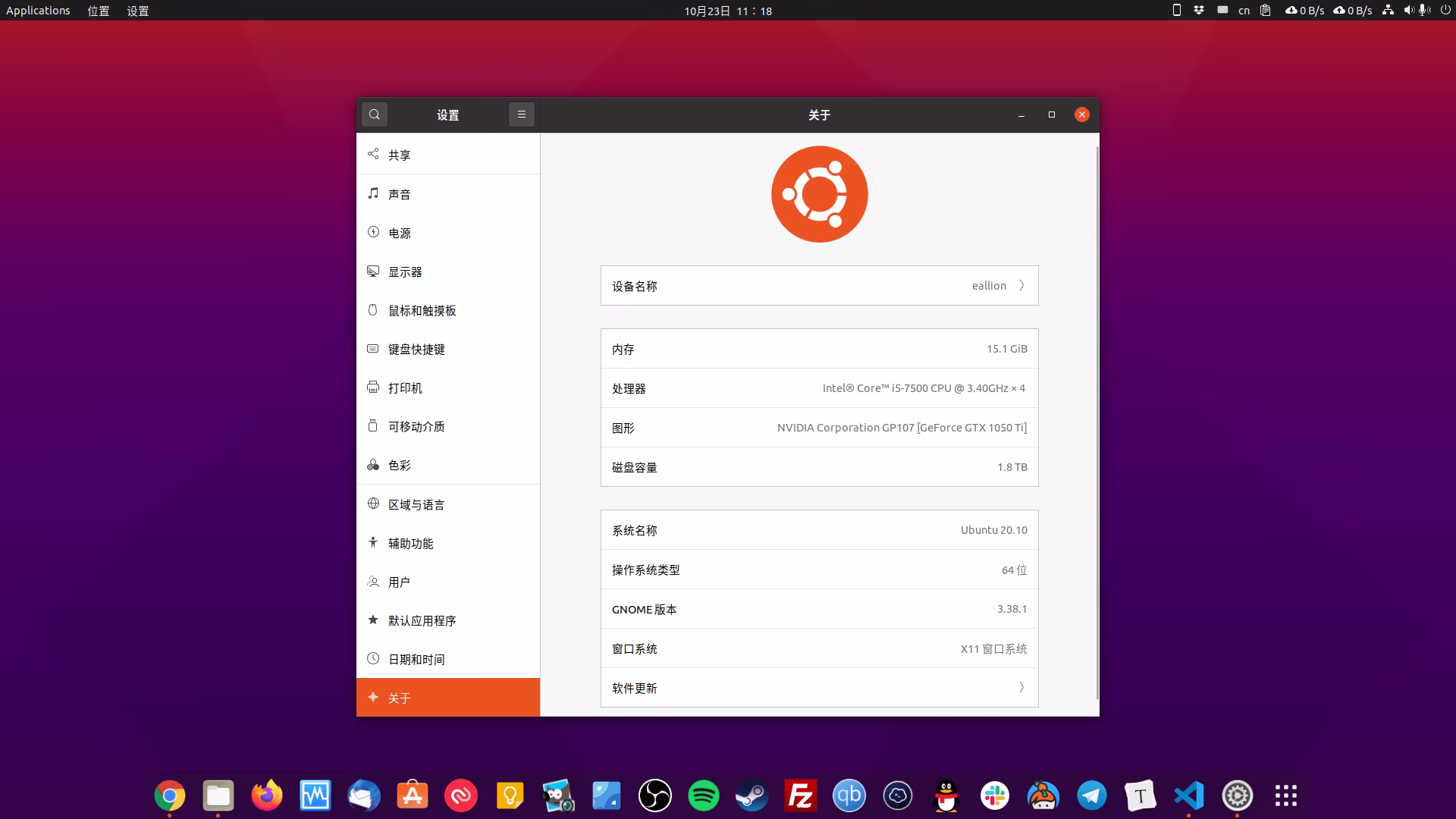The height and width of the screenshot is (819, 1456).
Task: Open FileZilla from the dock
Action: [801, 796]
